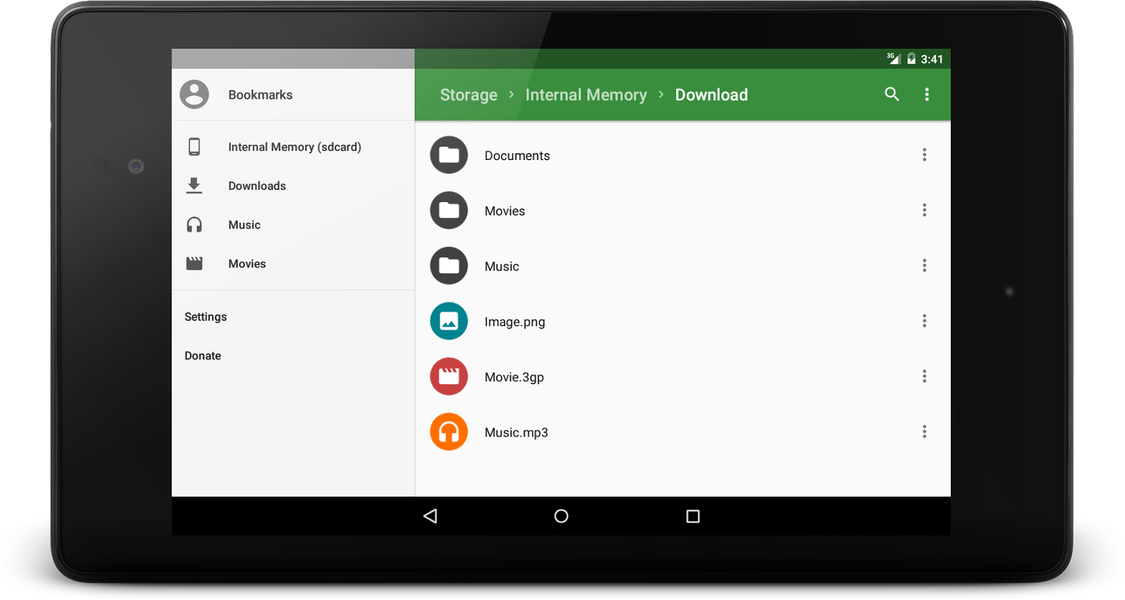Open the search icon in the toolbar
The height and width of the screenshot is (600, 1125).
coord(891,94)
